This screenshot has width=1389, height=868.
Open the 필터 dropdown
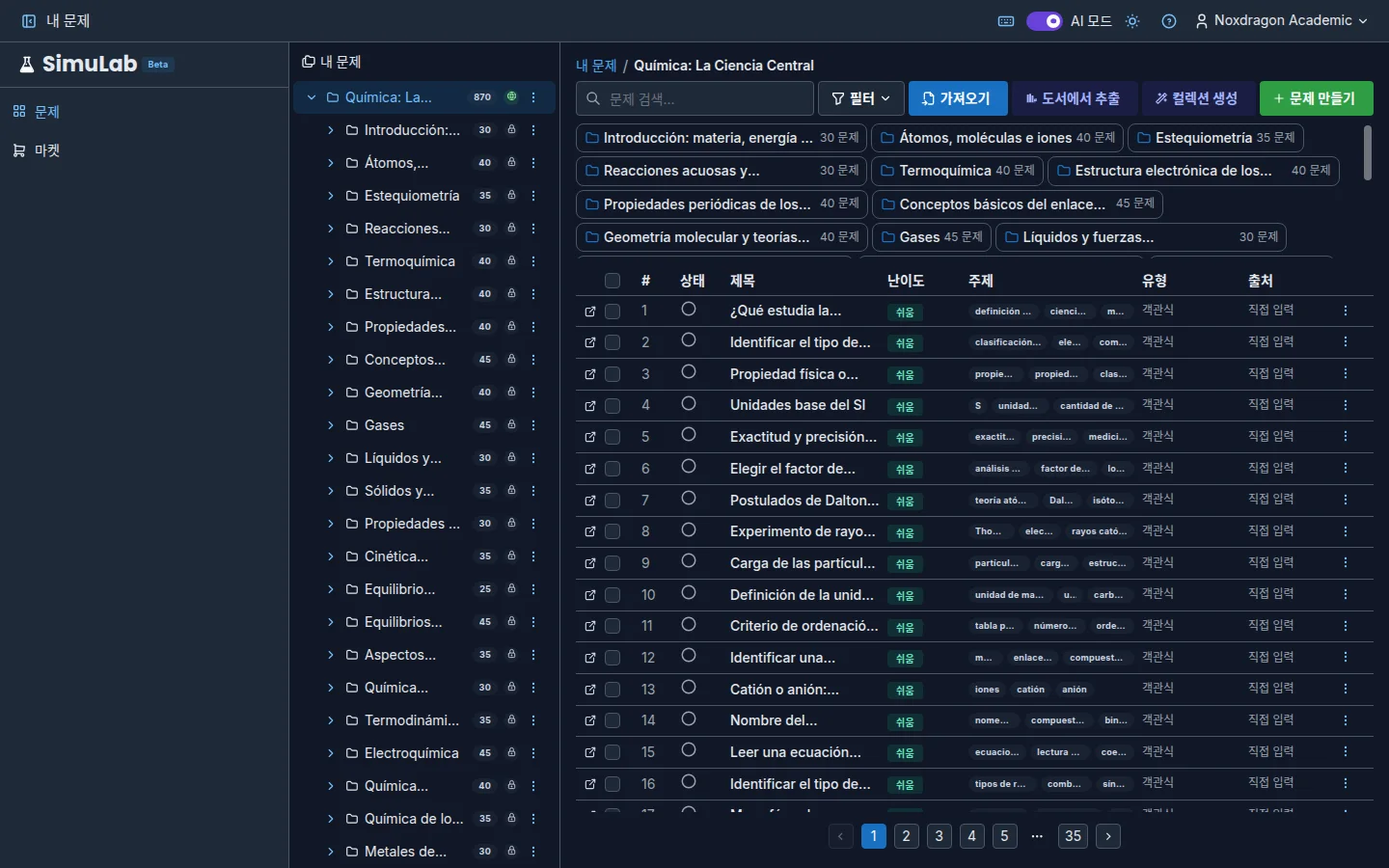tap(861, 98)
